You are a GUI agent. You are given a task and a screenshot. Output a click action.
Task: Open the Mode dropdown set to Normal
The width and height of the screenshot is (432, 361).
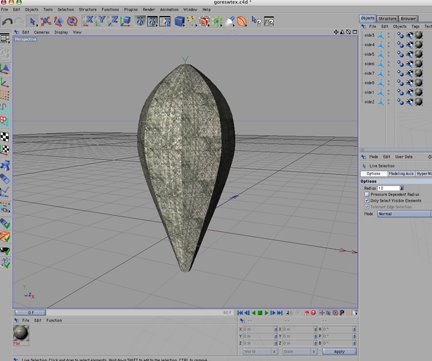[404, 214]
